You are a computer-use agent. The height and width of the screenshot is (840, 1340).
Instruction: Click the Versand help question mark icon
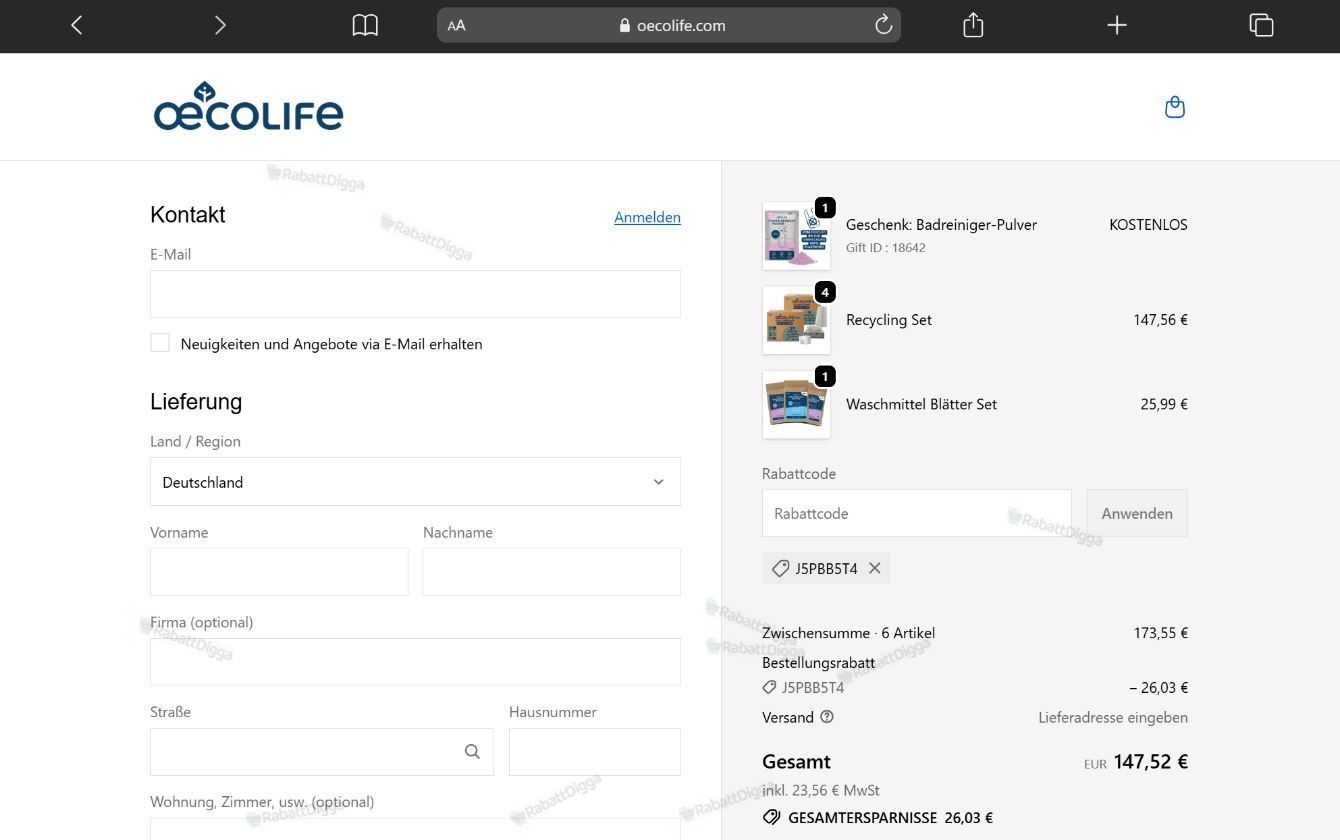click(x=827, y=717)
